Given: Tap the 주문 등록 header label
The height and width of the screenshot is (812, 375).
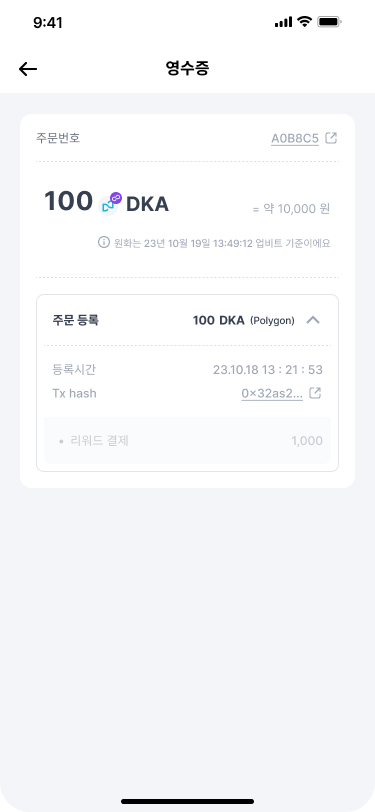Looking at the screenshot, I should 76,320.
